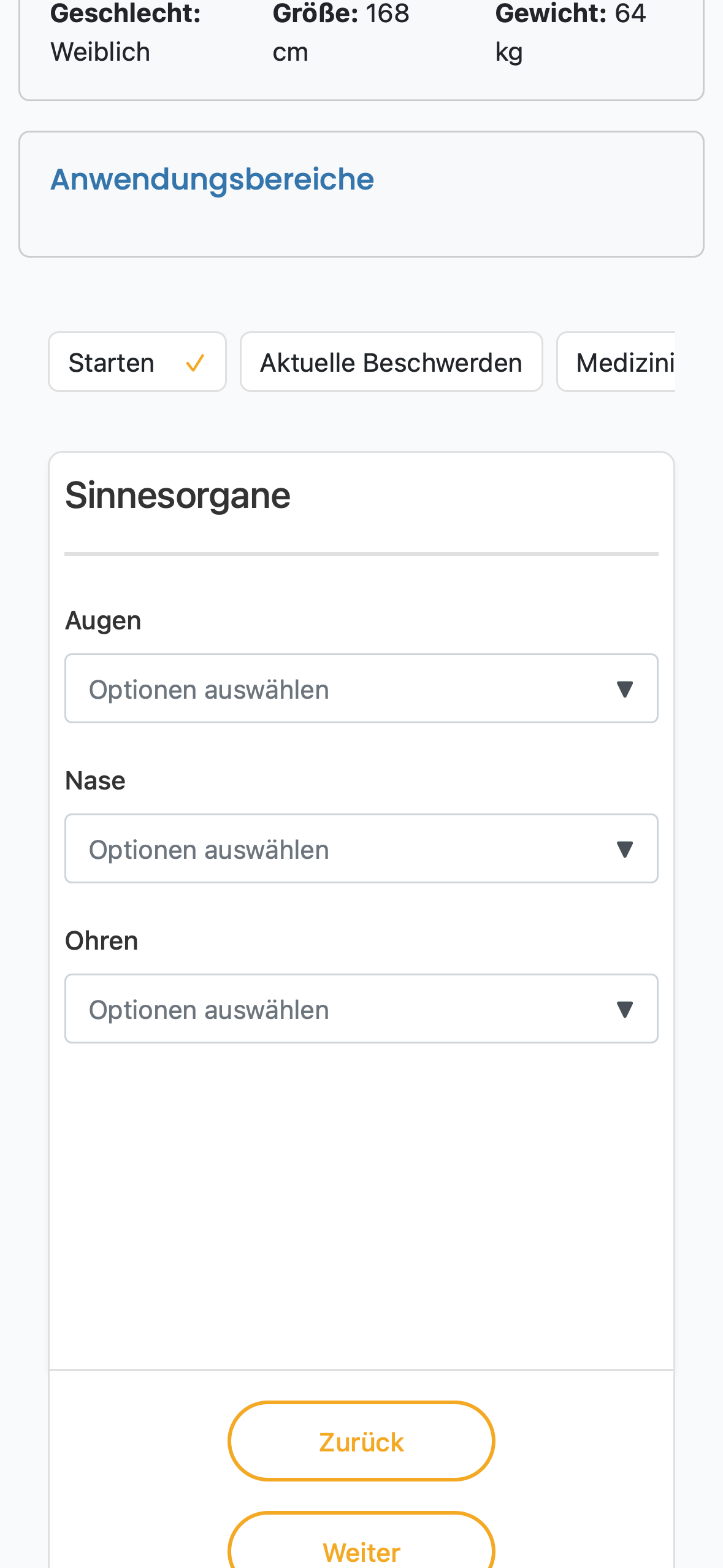
Task: Open the Aktuelle Beschwerden tab
Action: [391, 362]
